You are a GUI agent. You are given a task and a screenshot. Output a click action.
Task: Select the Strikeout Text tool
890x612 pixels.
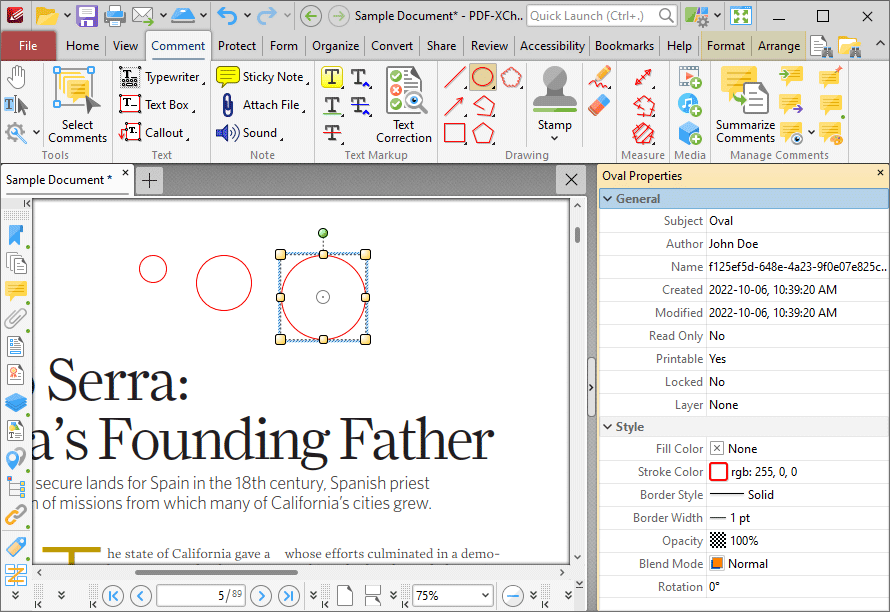pyautogui.click(x=332, y=132)
